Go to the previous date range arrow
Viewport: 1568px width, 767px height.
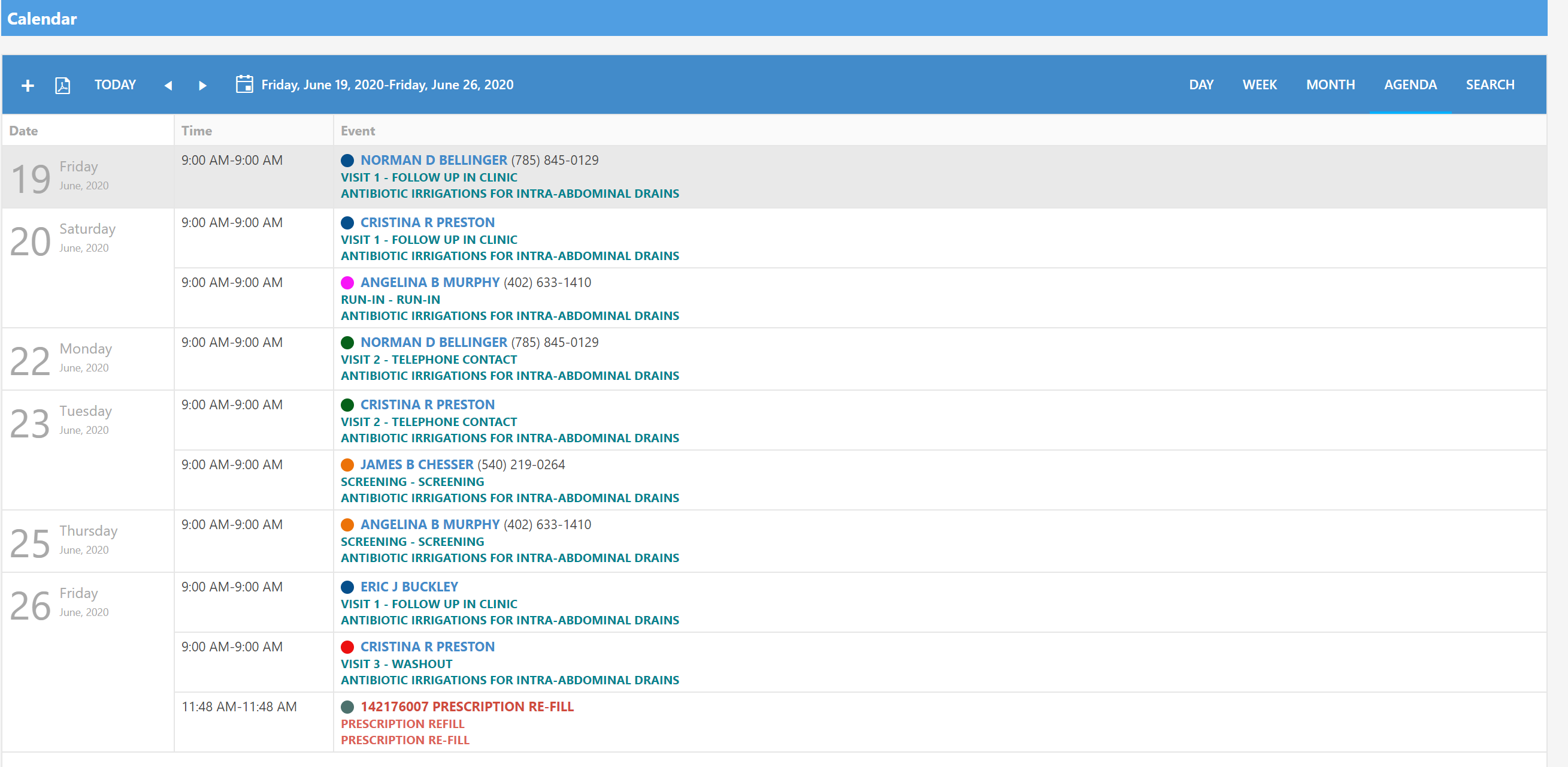point(168,85)
